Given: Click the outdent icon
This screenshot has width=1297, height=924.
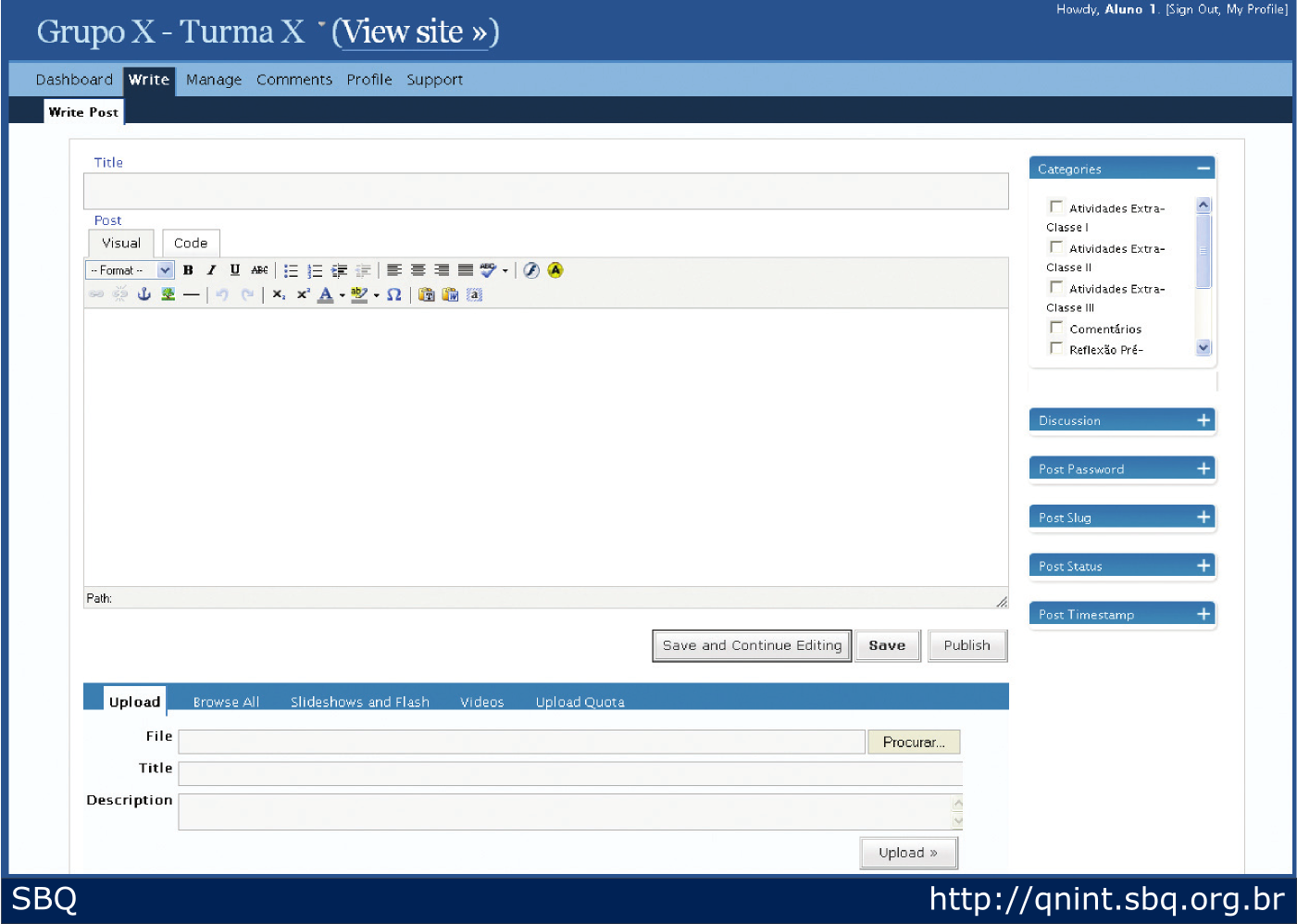Looking at the screenshot, I should pos(363,270).
